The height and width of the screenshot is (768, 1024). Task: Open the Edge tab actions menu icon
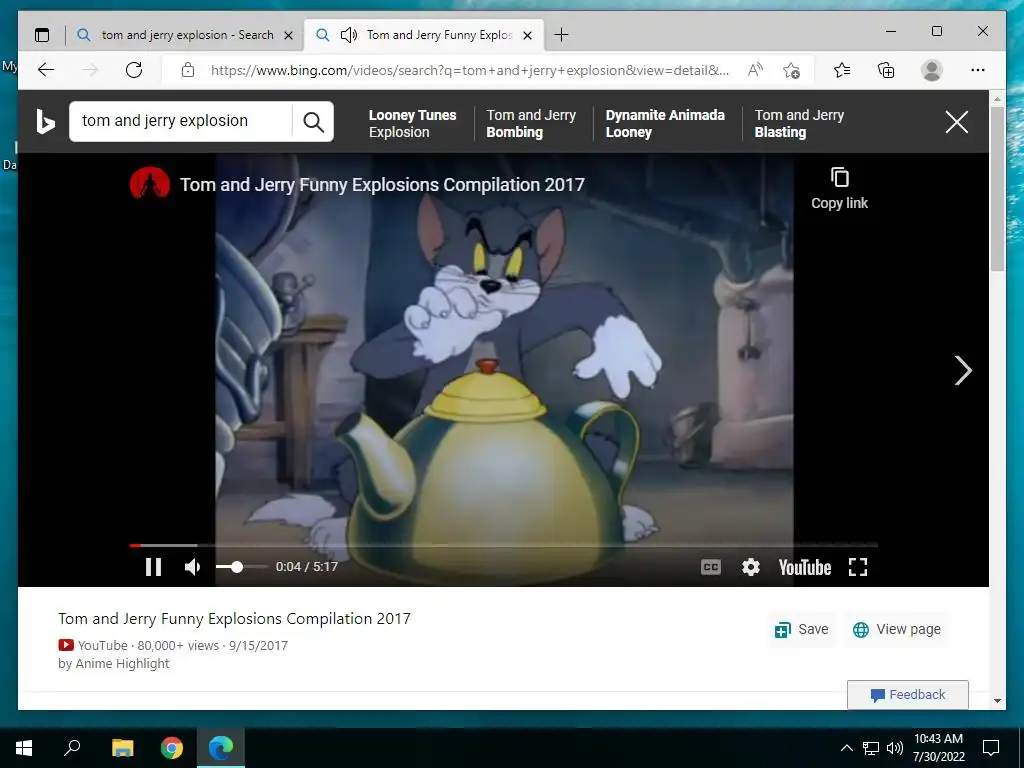pos(42,35)
